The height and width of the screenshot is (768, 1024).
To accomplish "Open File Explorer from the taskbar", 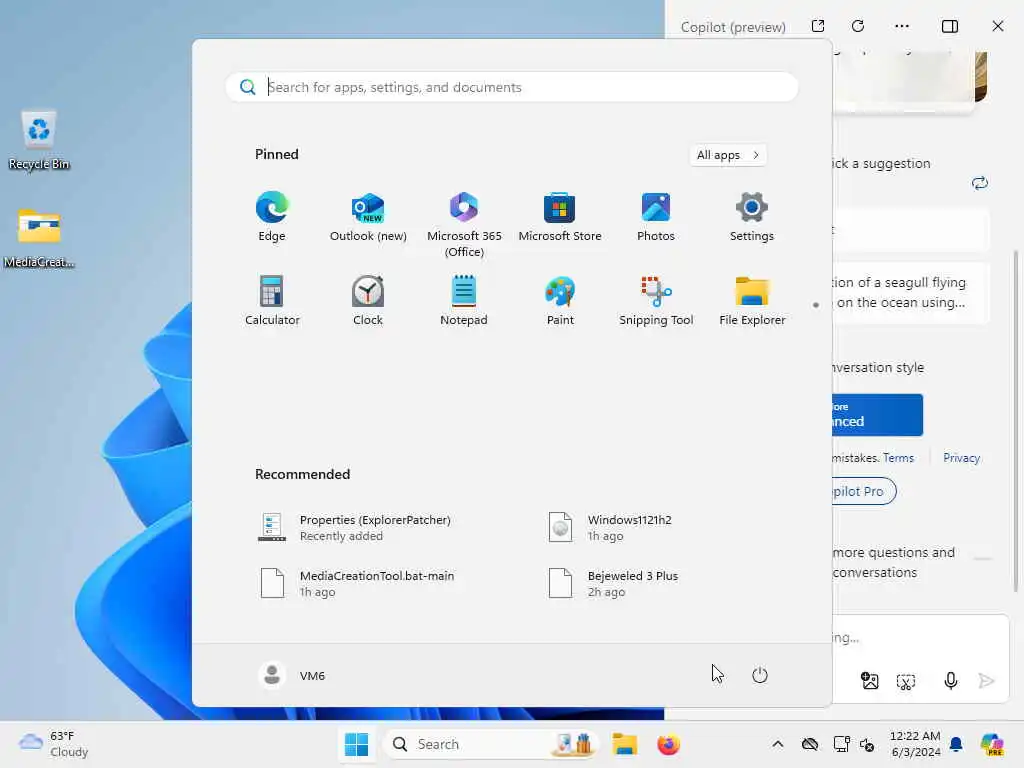I will (x=624, y=744).
